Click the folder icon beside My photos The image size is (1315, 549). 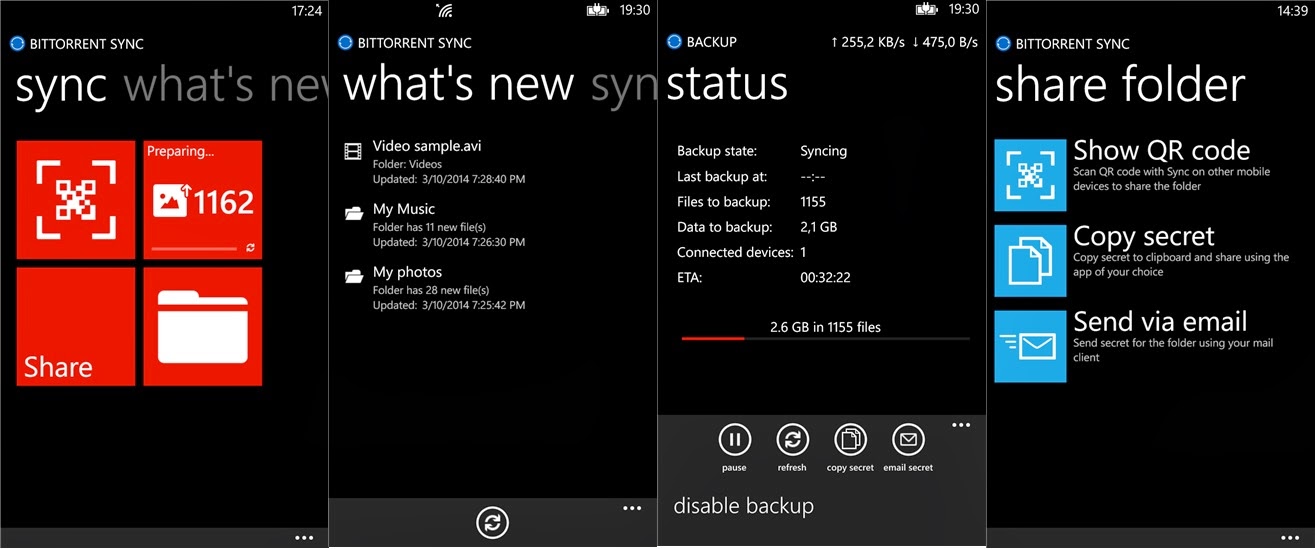(x=353, y=276)
